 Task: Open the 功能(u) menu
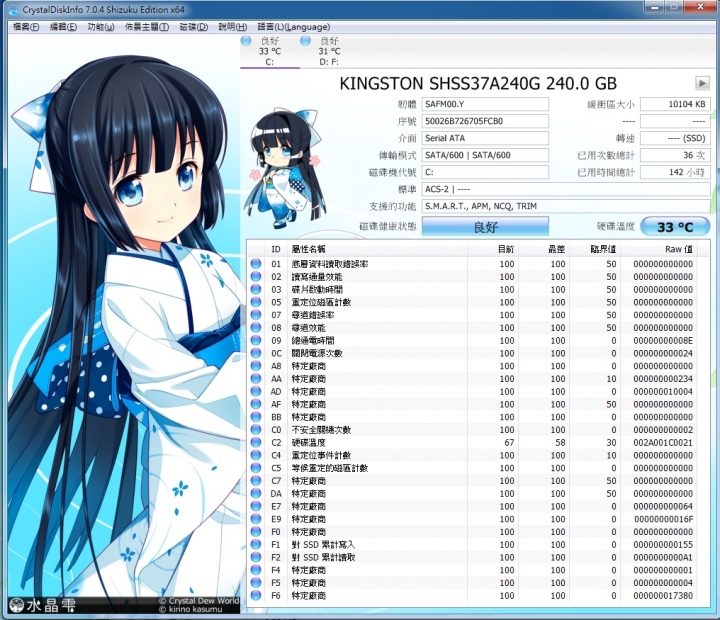(x=101, y=27)
